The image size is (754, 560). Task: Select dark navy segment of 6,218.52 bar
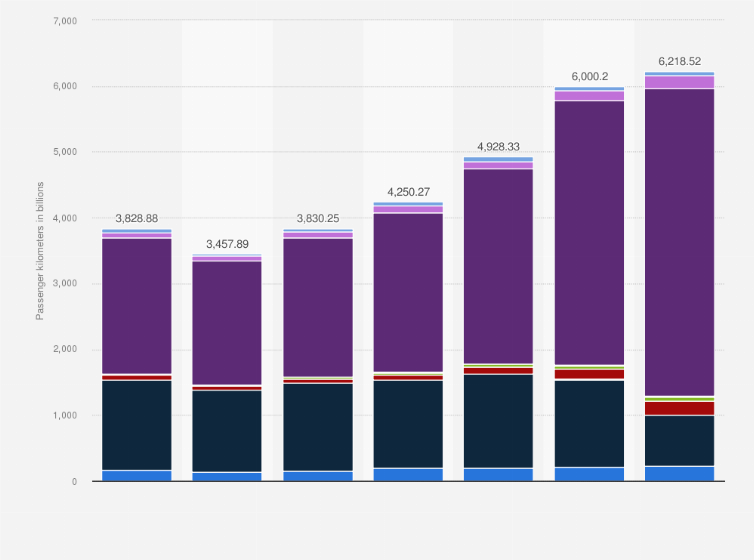(x=679, y=441)
